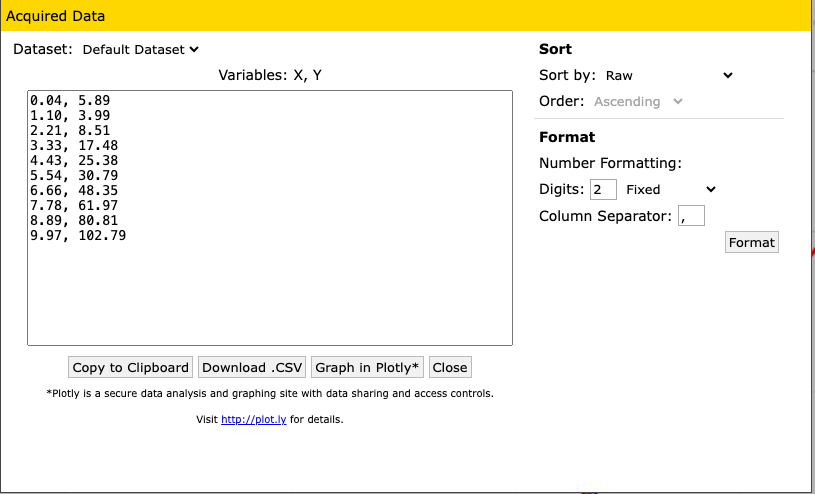Viewport: 815px width, 494px height.
Task: Open the plot.ly link
Action: click(x=253, y=420)
